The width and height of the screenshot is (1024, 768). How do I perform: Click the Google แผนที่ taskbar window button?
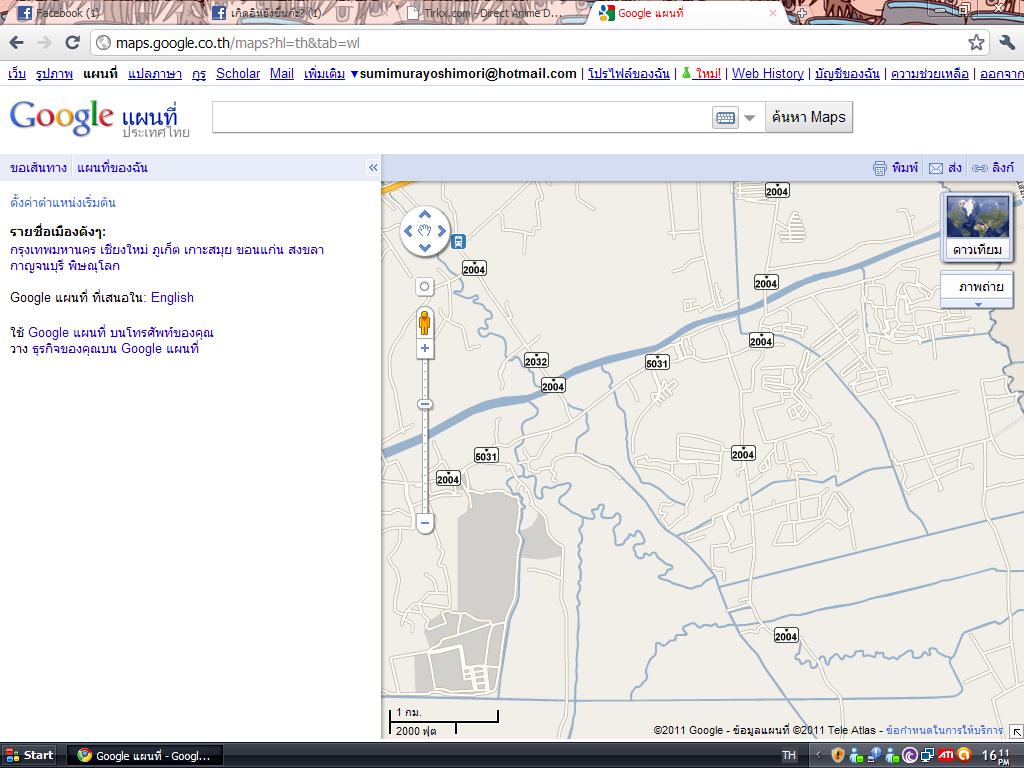click(x=146, y=756)
